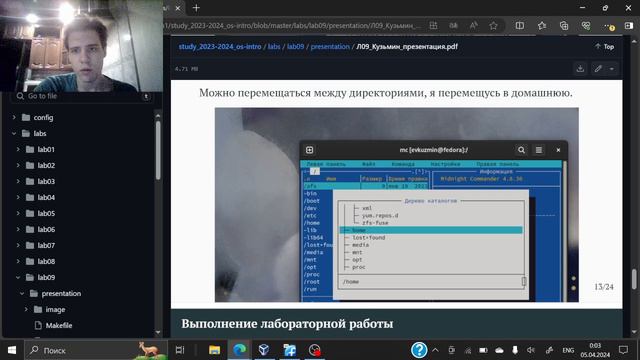Open volume control in system tray
This screenshot has width=640, height=360.
[531, 350]
